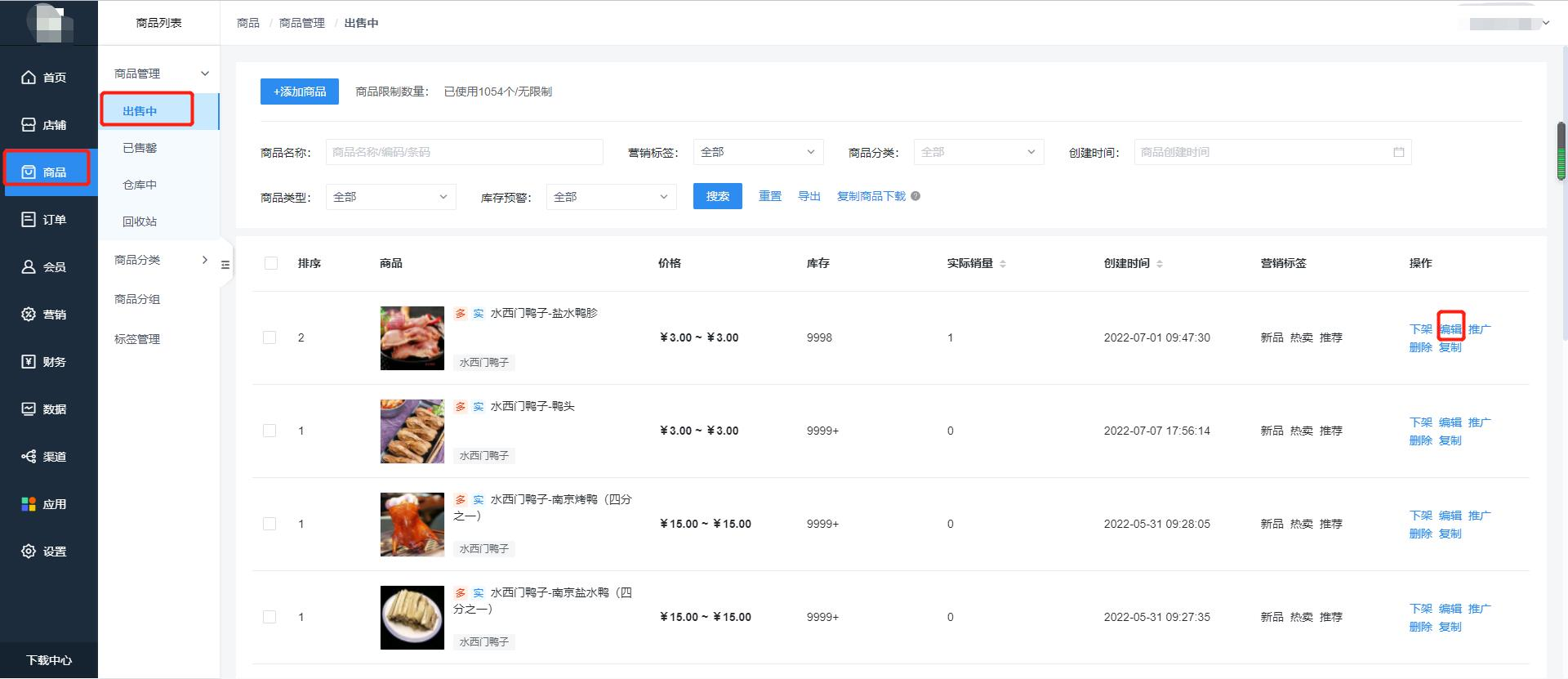
Task: Open the 首页 home icon in sidebar
Action: 29,78
